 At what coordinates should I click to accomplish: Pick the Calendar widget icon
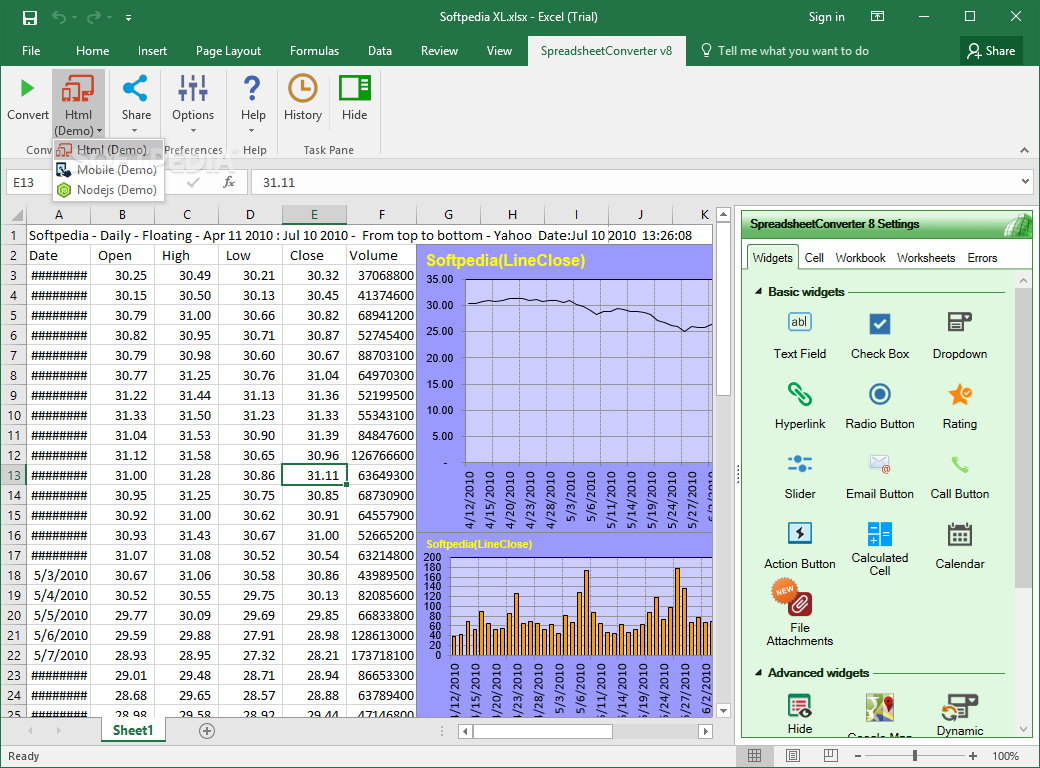[960, 534]
